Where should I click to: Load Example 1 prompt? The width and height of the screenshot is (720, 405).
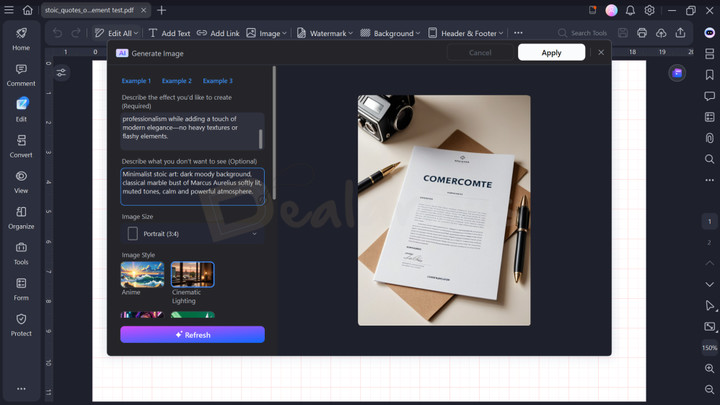[x=136, y=81]
